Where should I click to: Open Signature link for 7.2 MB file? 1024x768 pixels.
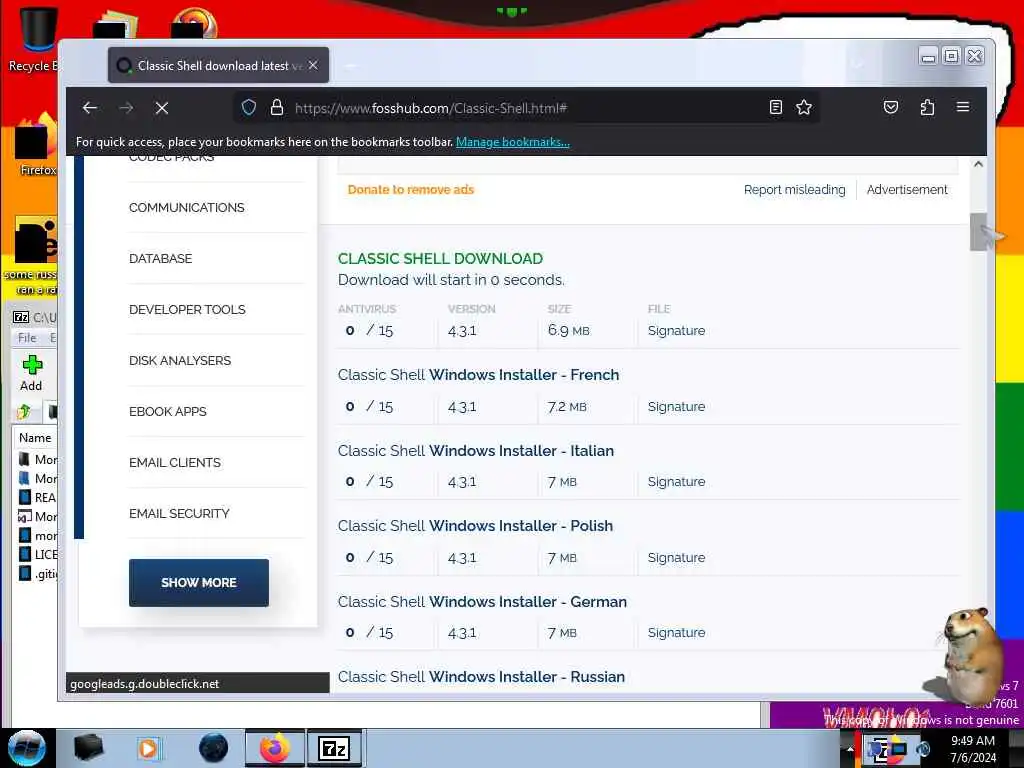coord(676,406)
